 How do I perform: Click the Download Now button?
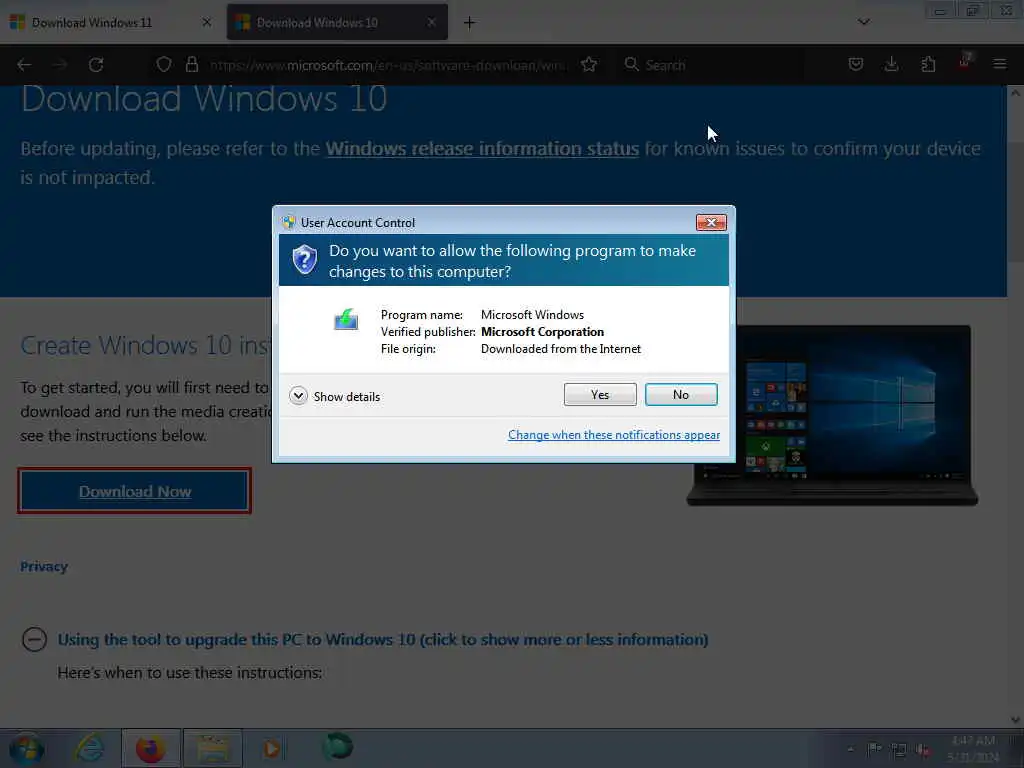135,491
